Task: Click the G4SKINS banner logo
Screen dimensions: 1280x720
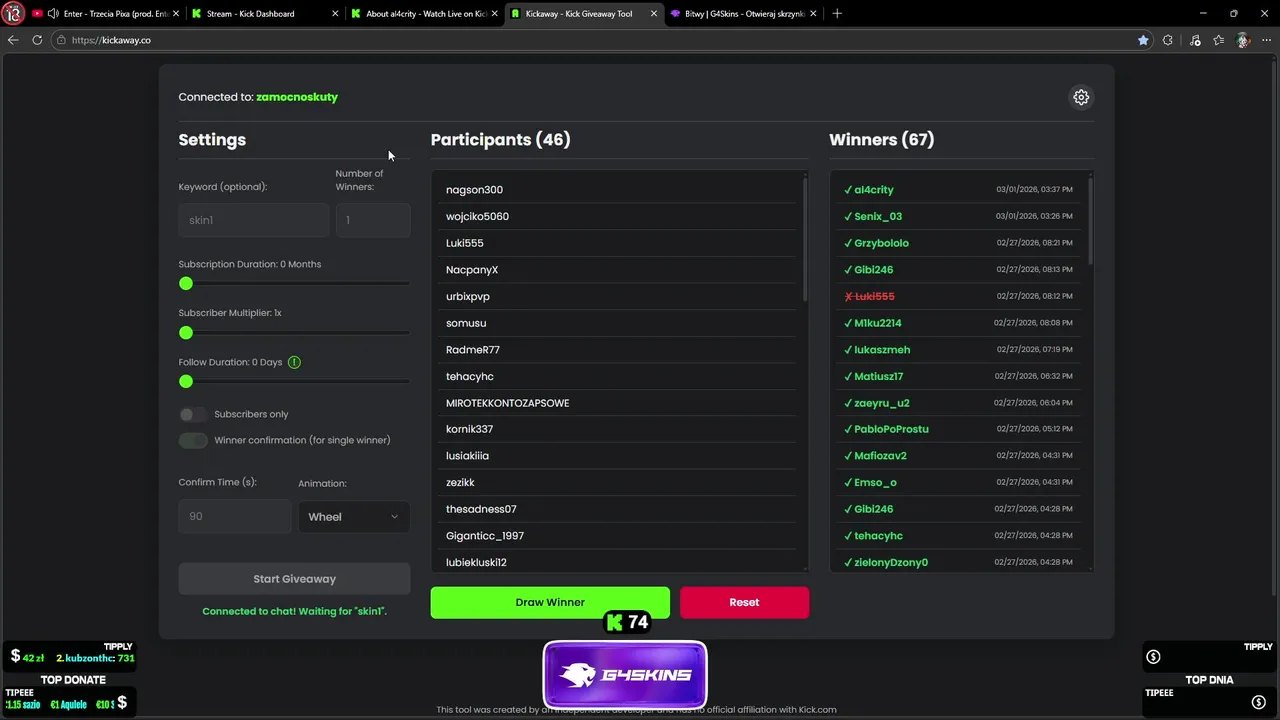Action: [x=625, y=675]
